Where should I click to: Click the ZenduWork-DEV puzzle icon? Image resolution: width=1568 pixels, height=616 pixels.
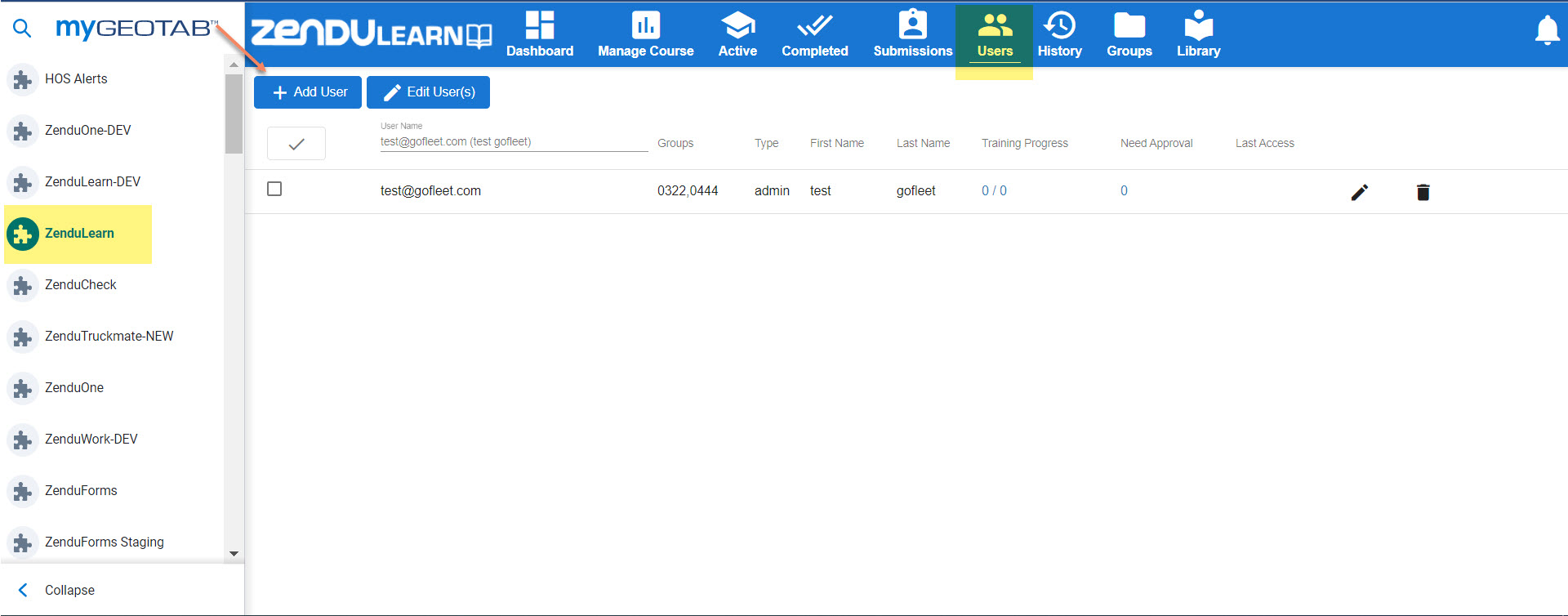click(23, 440)
